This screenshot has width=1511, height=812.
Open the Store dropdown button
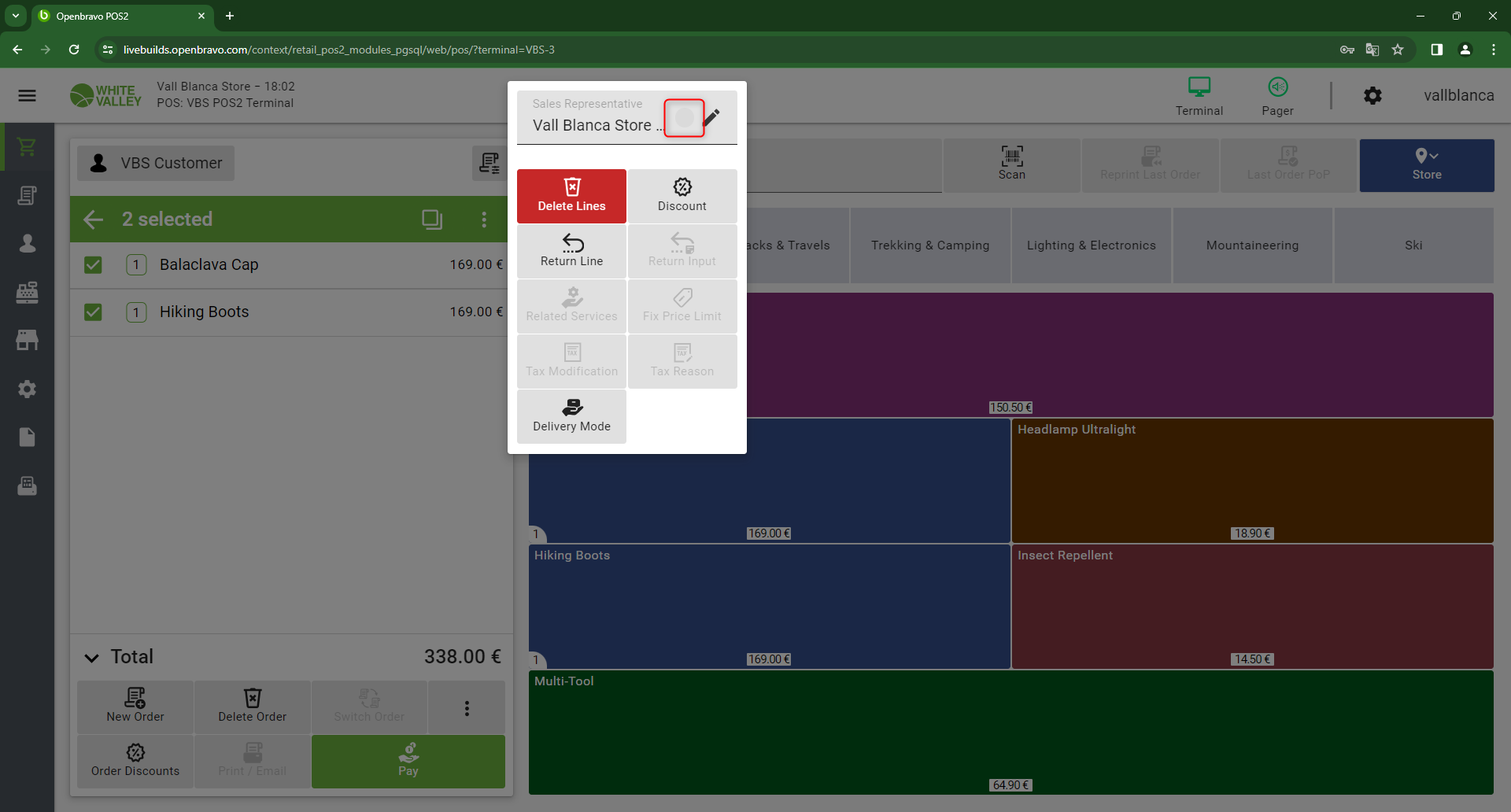coord(1427,165)
